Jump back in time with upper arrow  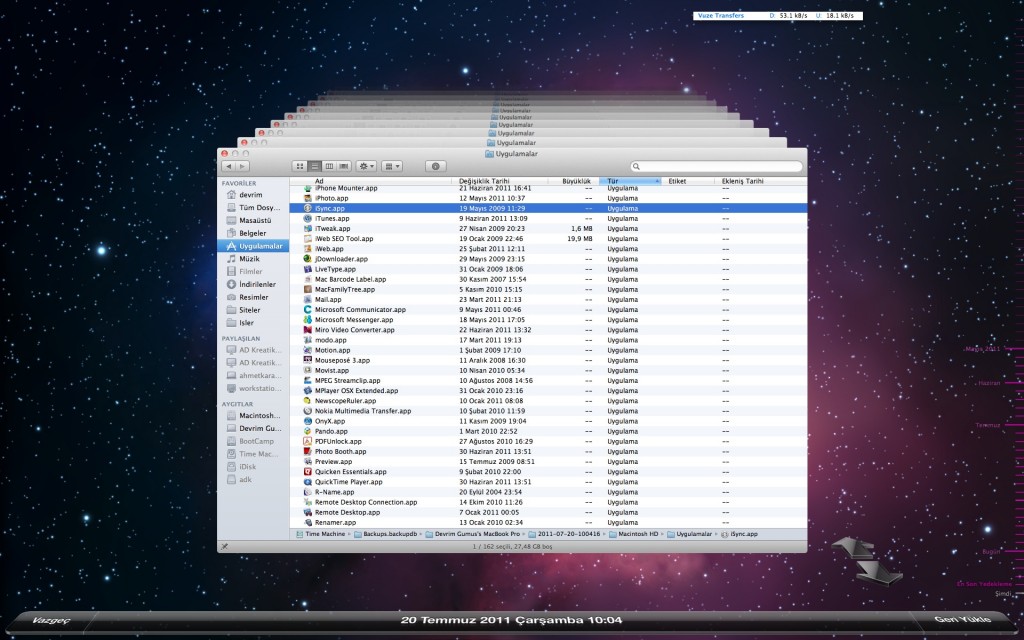point(854,547)
